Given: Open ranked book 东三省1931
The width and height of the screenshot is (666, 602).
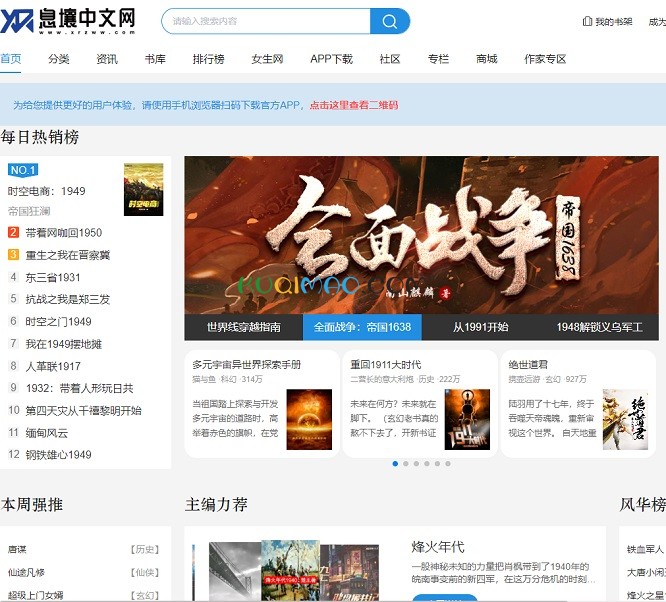Looking at the screenshot, I should 53,277.
